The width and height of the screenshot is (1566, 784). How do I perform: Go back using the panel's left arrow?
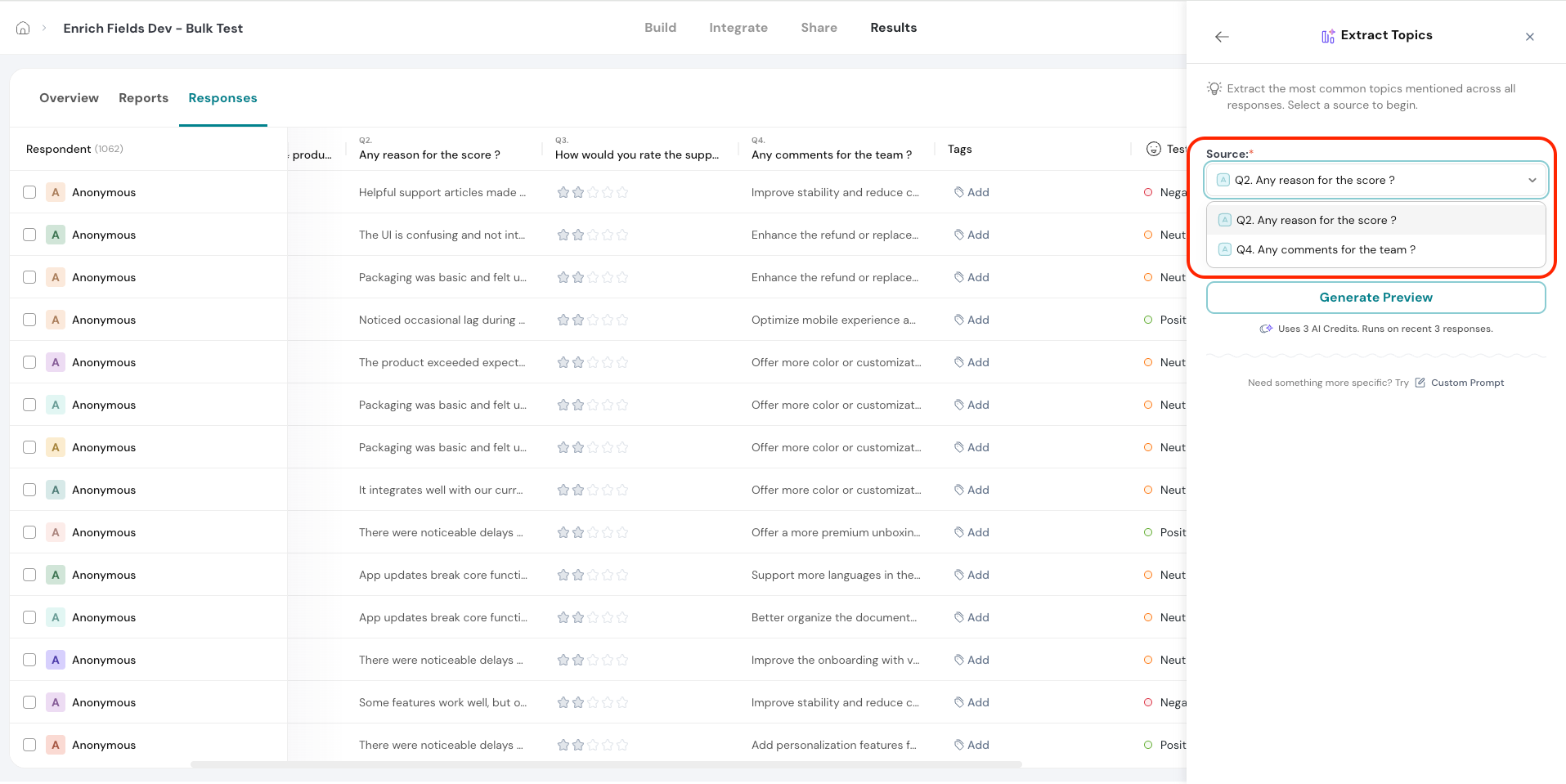(1222, 37)
